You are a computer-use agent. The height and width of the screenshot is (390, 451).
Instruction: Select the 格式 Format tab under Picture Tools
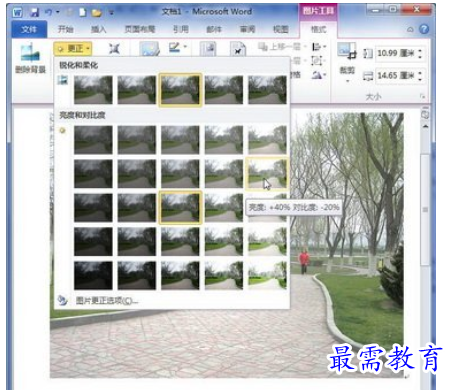(x=318, y=29)
